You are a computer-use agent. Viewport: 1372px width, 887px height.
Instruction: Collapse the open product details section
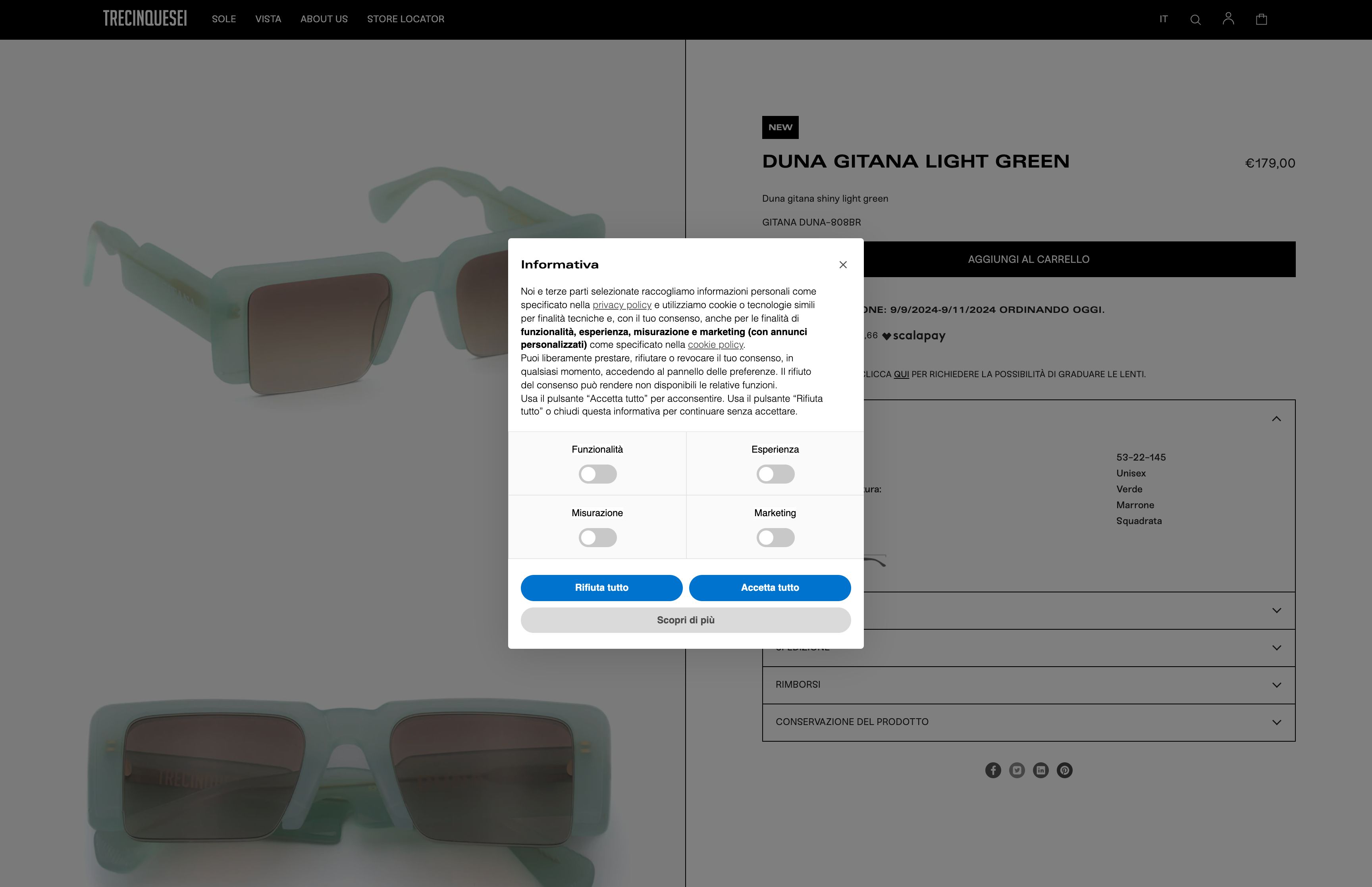click(1276, 419)
